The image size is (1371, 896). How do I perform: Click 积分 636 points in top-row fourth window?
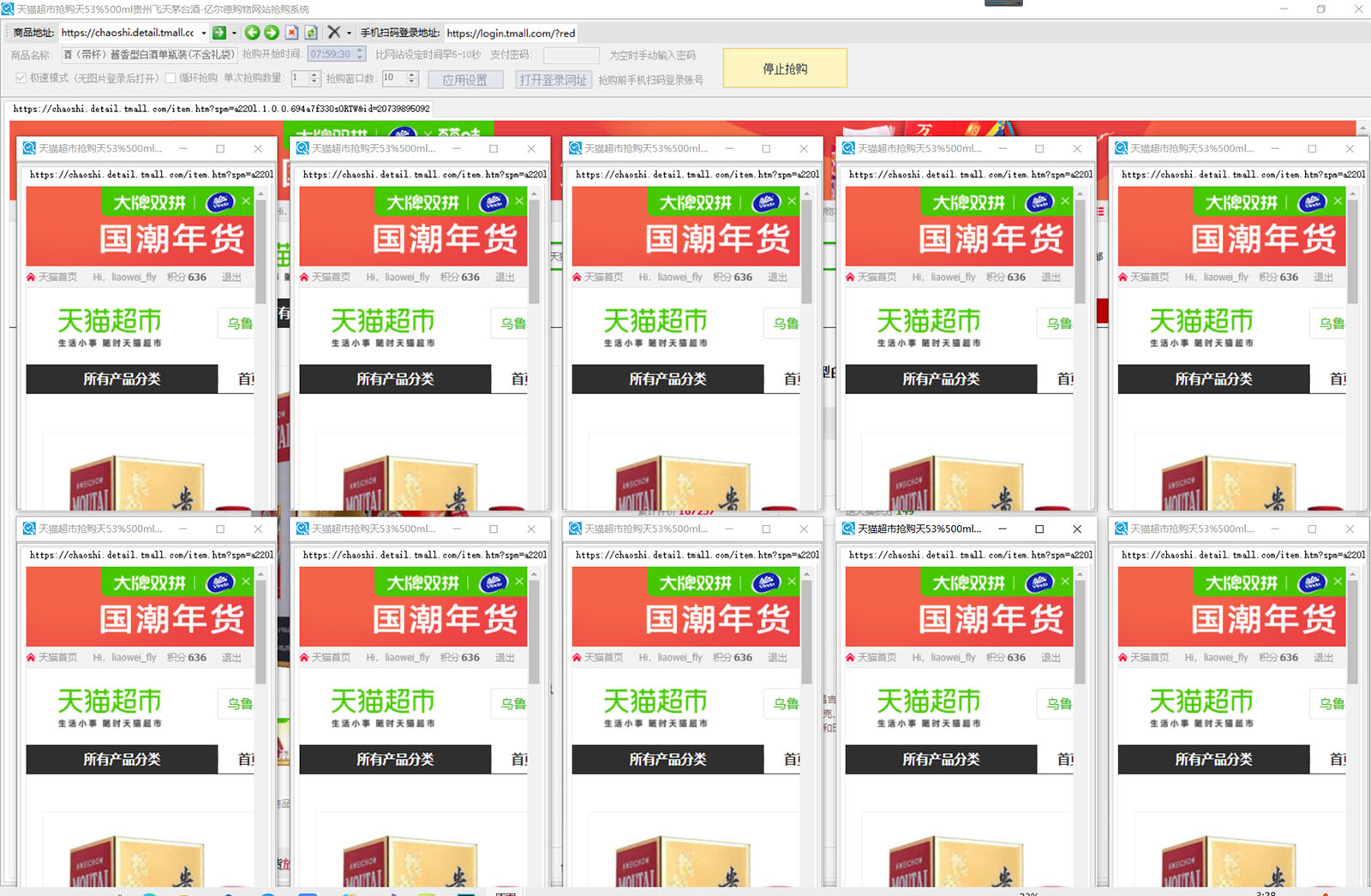[1005, 277]
